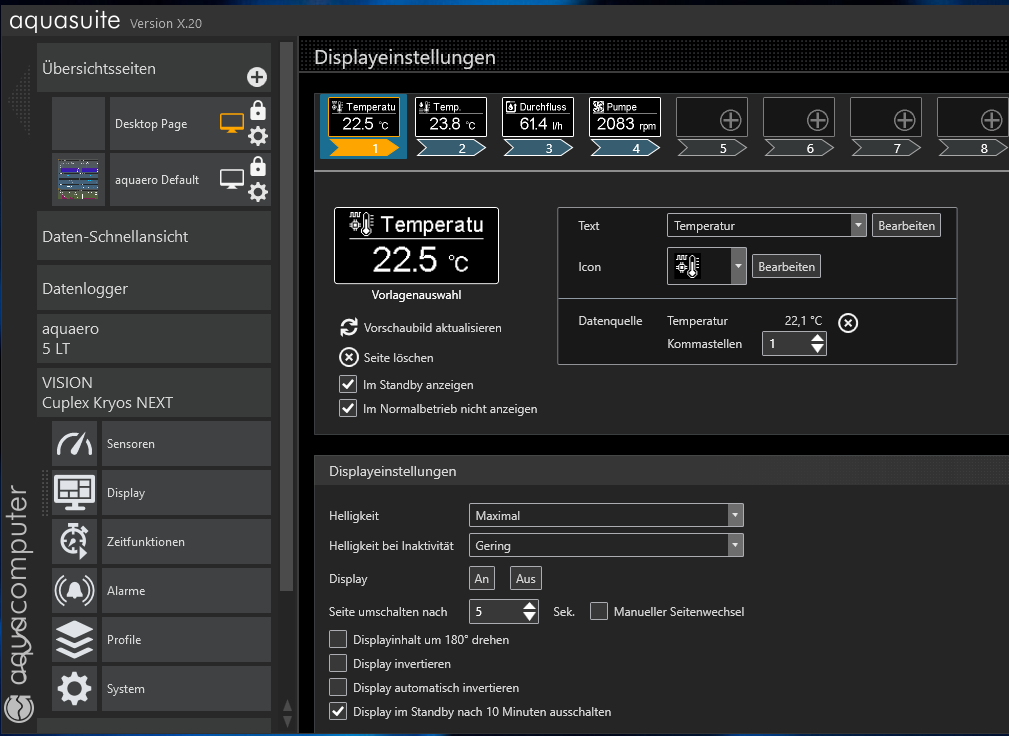The width and height of the screenshot is (1009, 736).
Task: Remove the Datenquelle with the X icon
Action: (x=847, y=322)
